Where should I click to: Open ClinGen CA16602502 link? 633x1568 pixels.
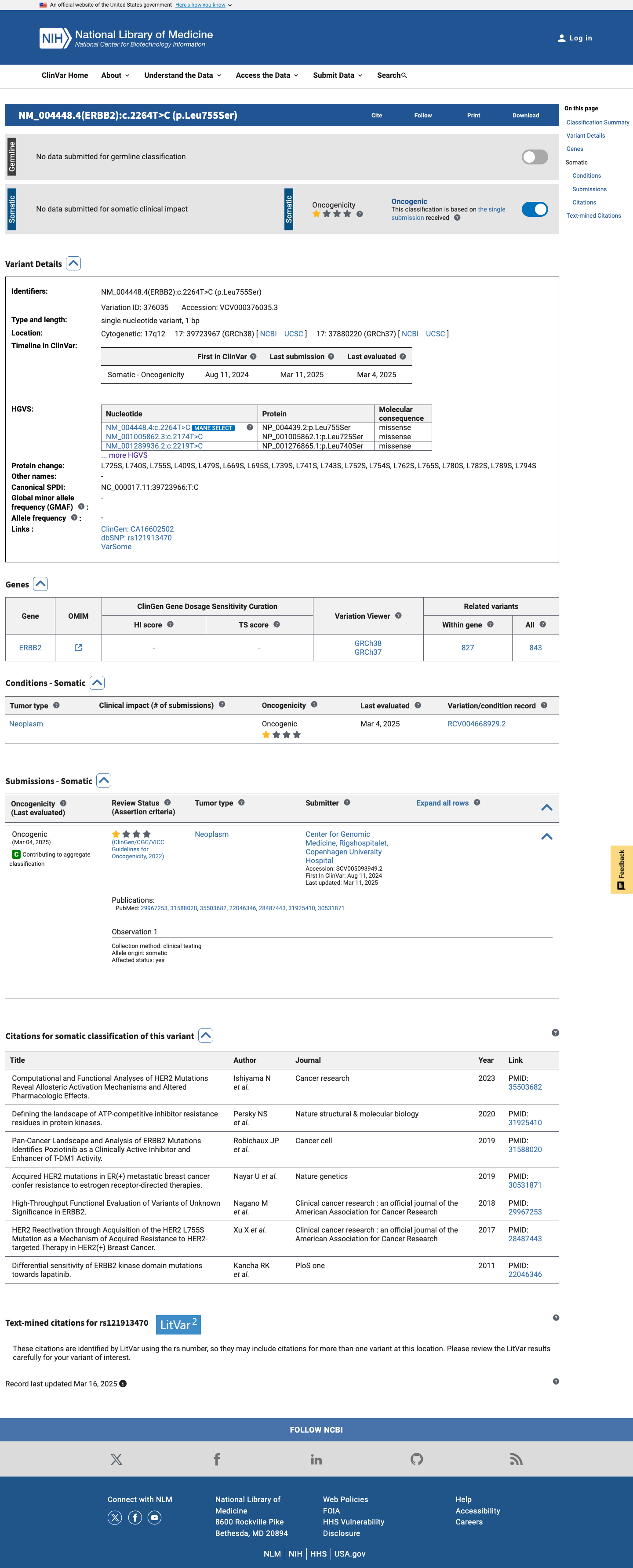tap(138, 529)
